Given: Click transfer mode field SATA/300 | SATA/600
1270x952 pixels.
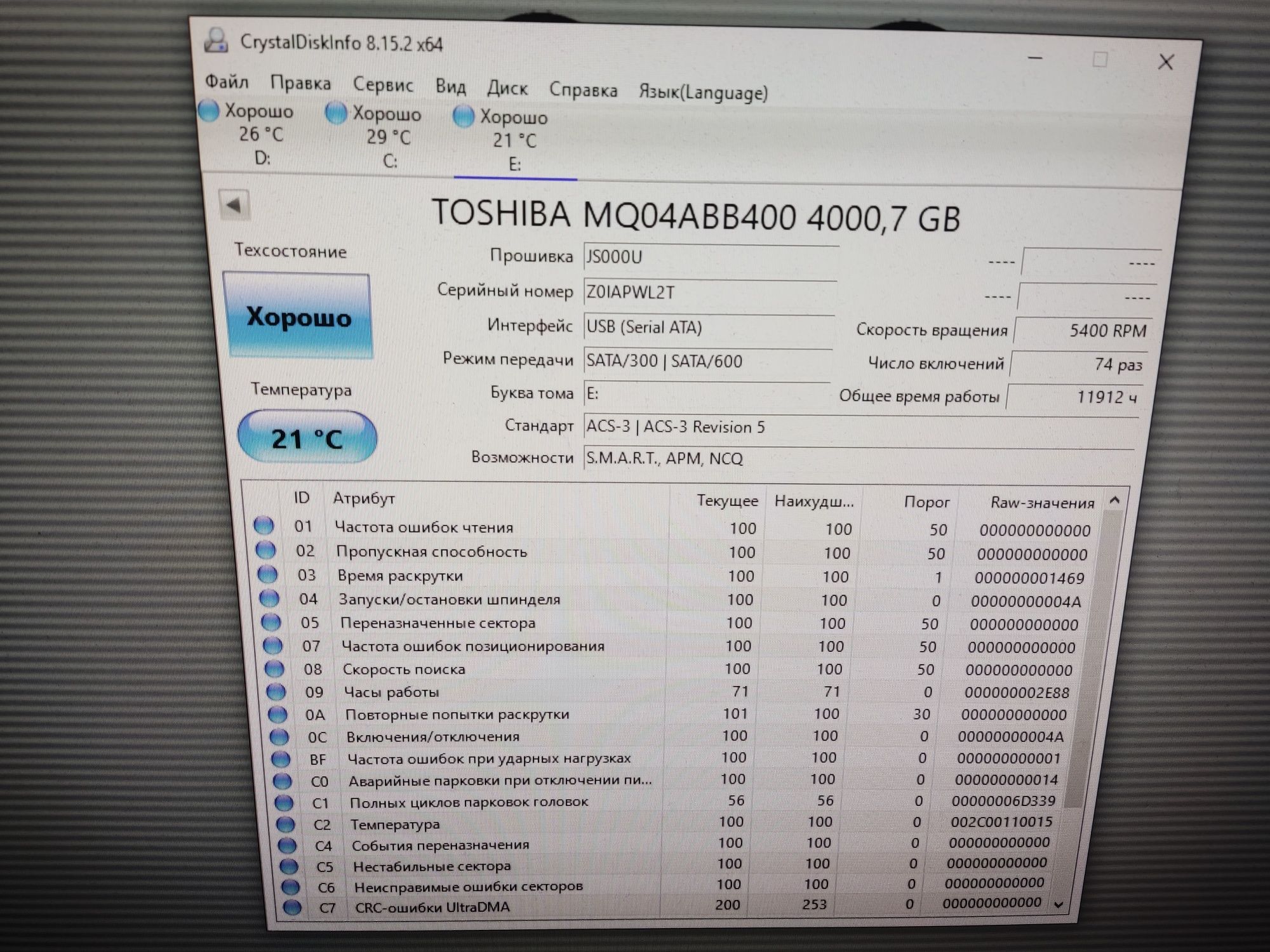Looking at the screenshot, I should [x=707, y=361].
